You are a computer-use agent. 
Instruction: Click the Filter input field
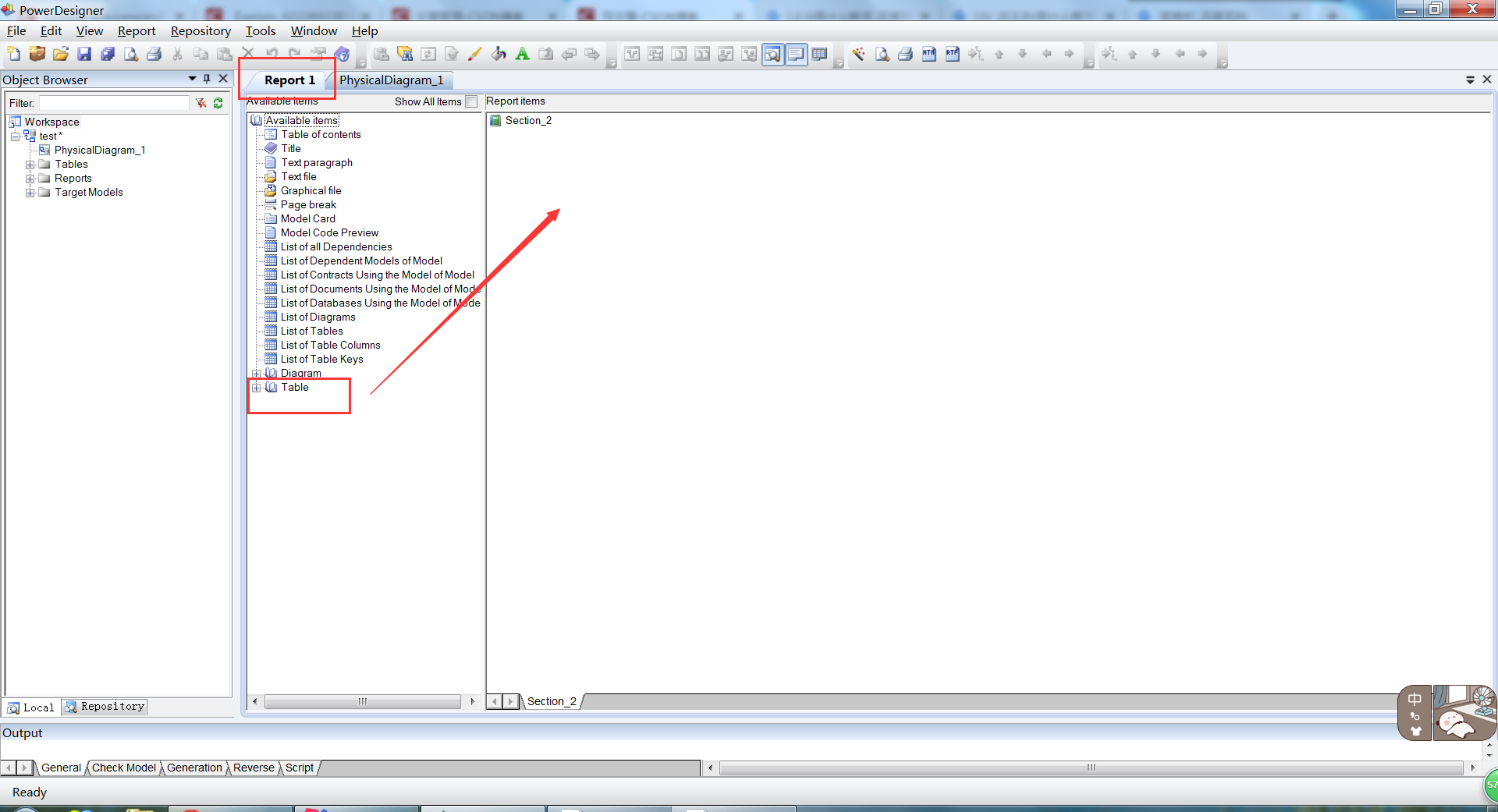pos(114,103)
